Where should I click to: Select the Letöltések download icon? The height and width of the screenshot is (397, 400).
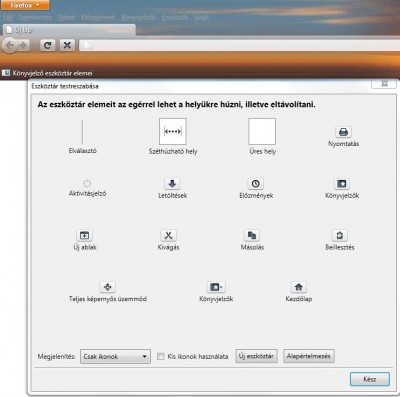[x=172, y=184]
